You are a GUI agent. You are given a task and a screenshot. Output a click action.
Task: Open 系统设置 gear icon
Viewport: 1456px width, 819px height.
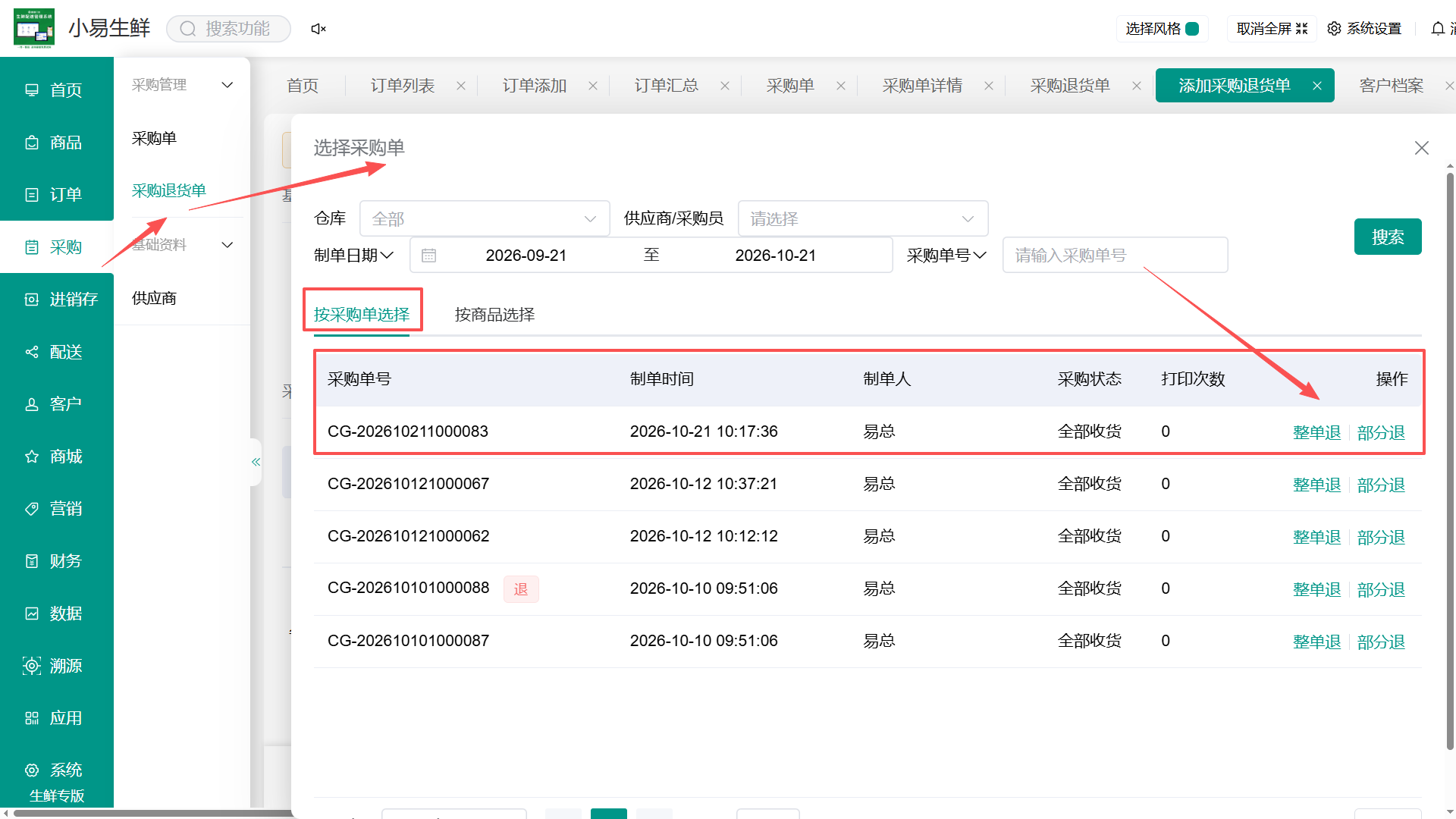(x=1335, y=29)
